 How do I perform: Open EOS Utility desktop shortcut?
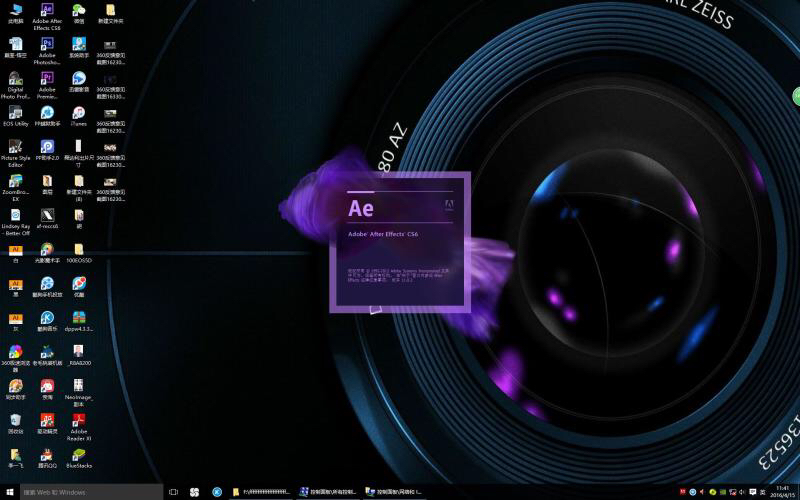[x=15, y=116]
